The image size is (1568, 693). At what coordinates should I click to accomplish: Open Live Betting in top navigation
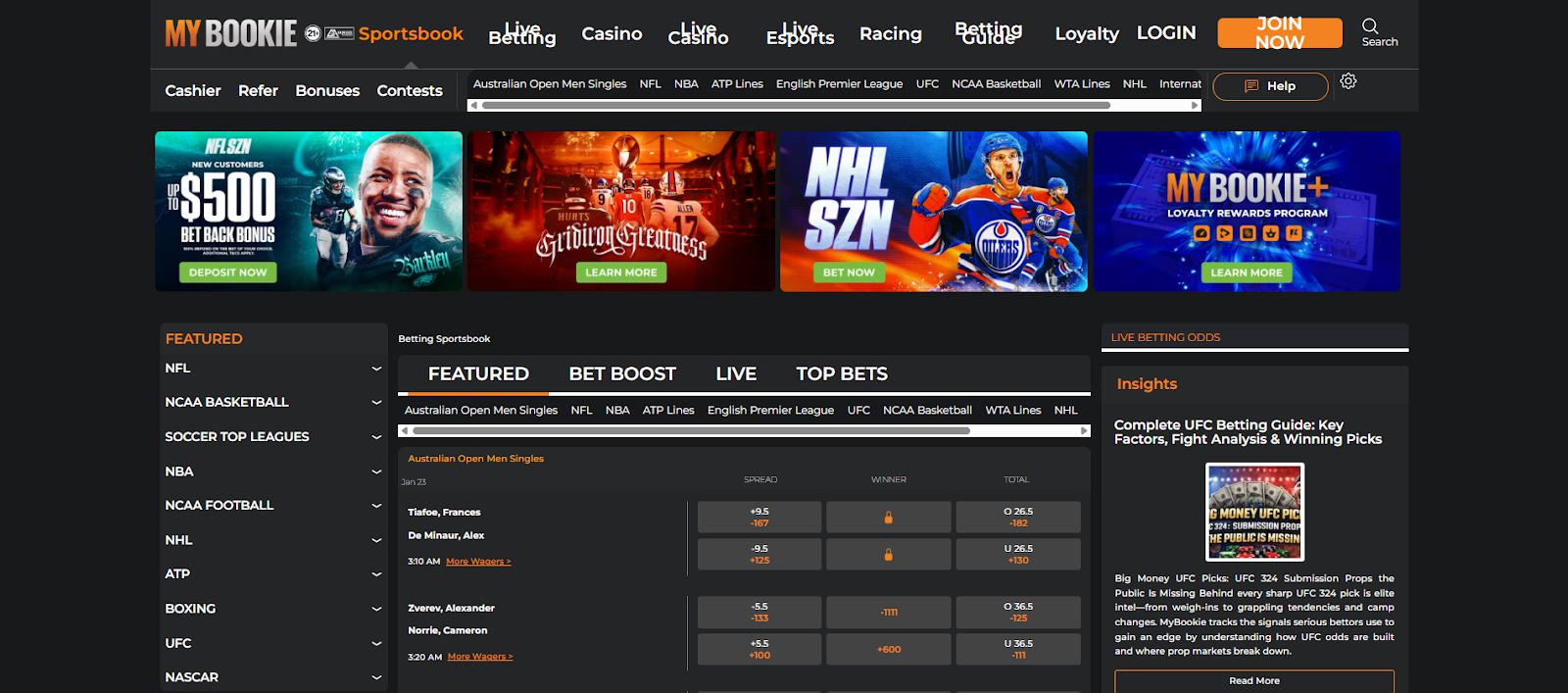click(522, 33)
